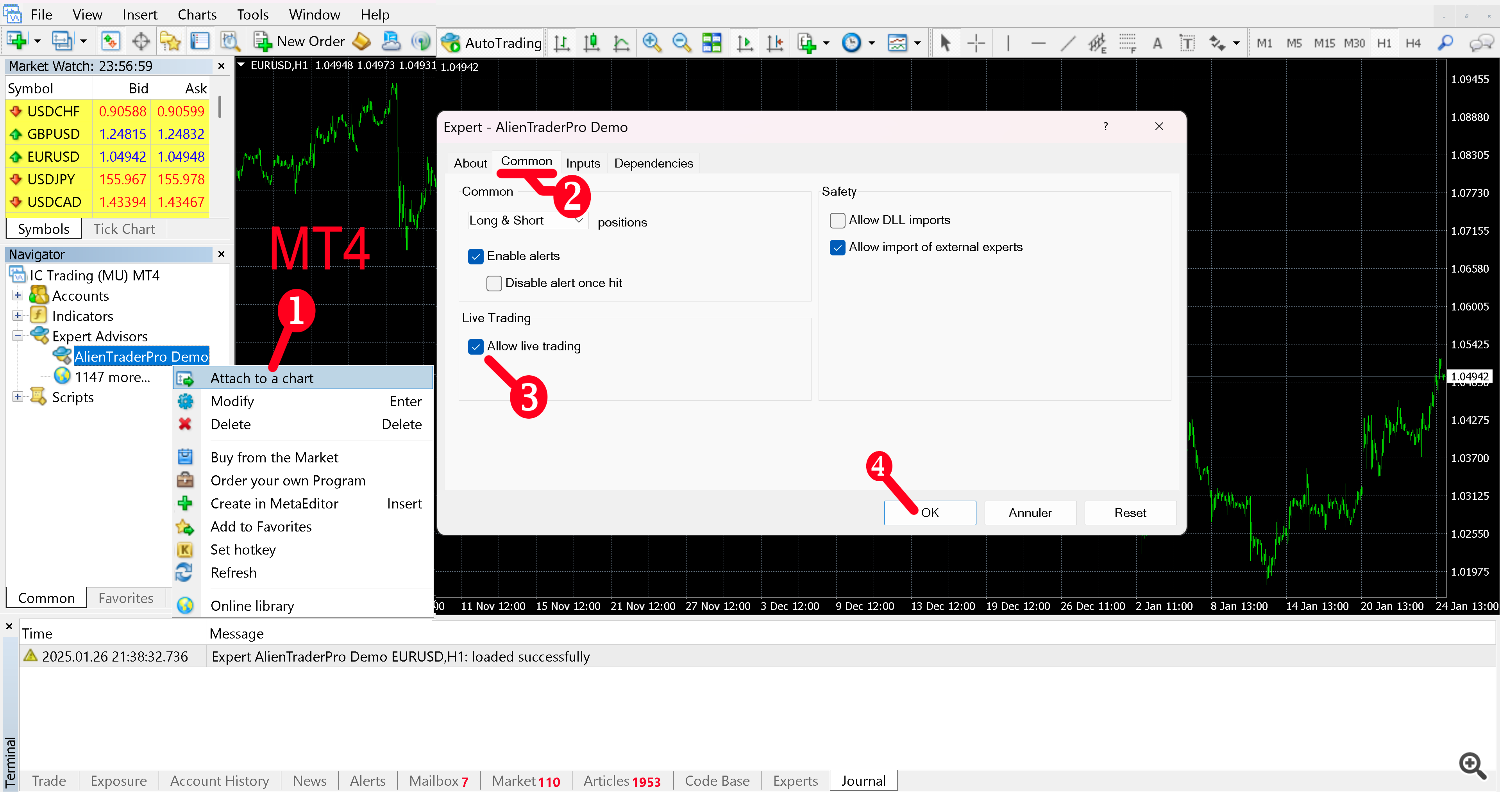Open the Charts menu
Screen dimensions: 1500x792
point(197,14)
